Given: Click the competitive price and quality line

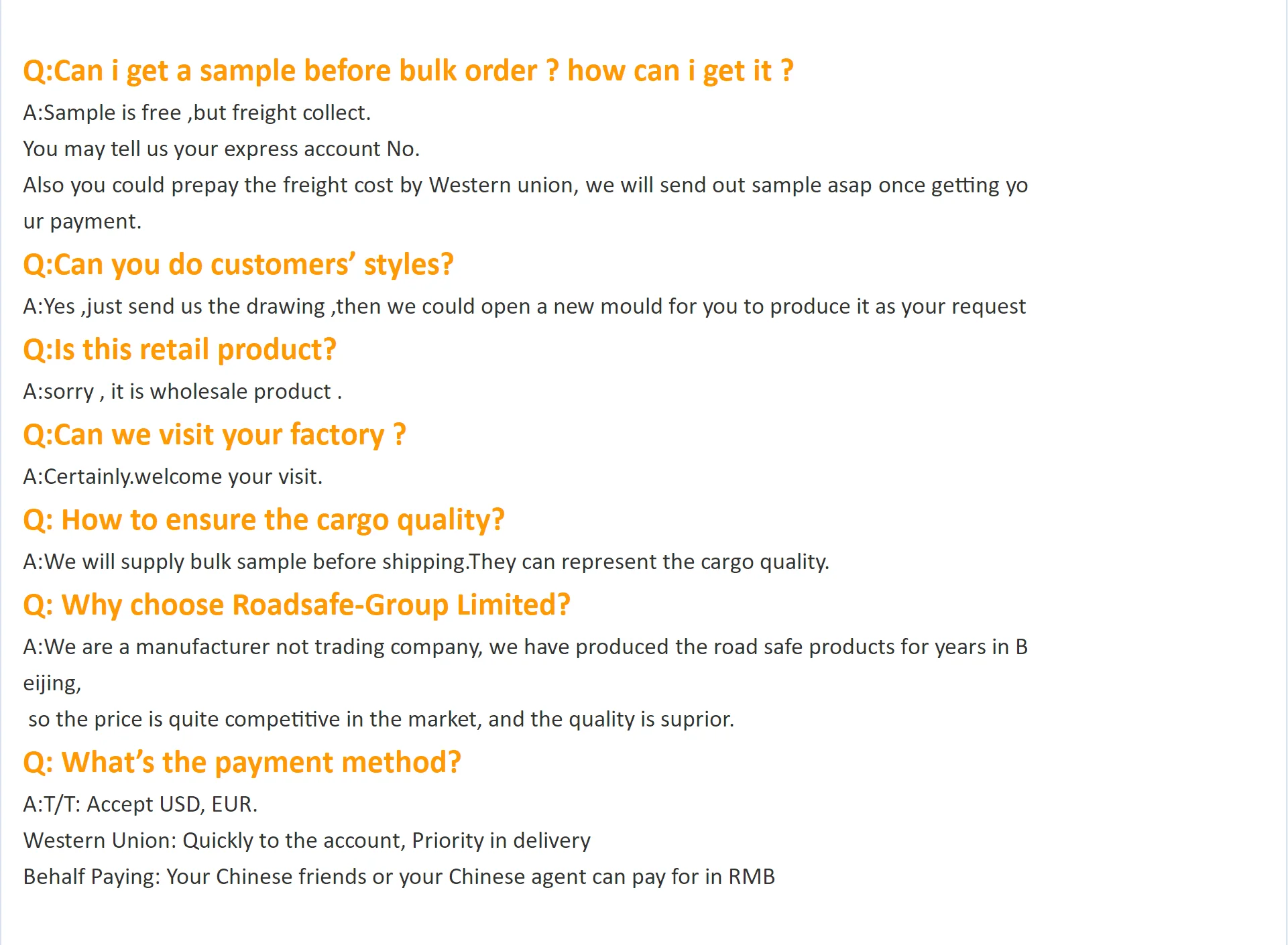Looking at the screenshot, I should click(381, 719).
